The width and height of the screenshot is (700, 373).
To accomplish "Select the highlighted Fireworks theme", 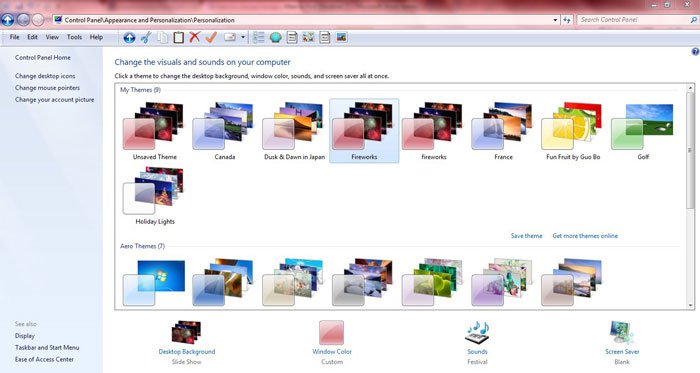I will [x=364, y=131].
